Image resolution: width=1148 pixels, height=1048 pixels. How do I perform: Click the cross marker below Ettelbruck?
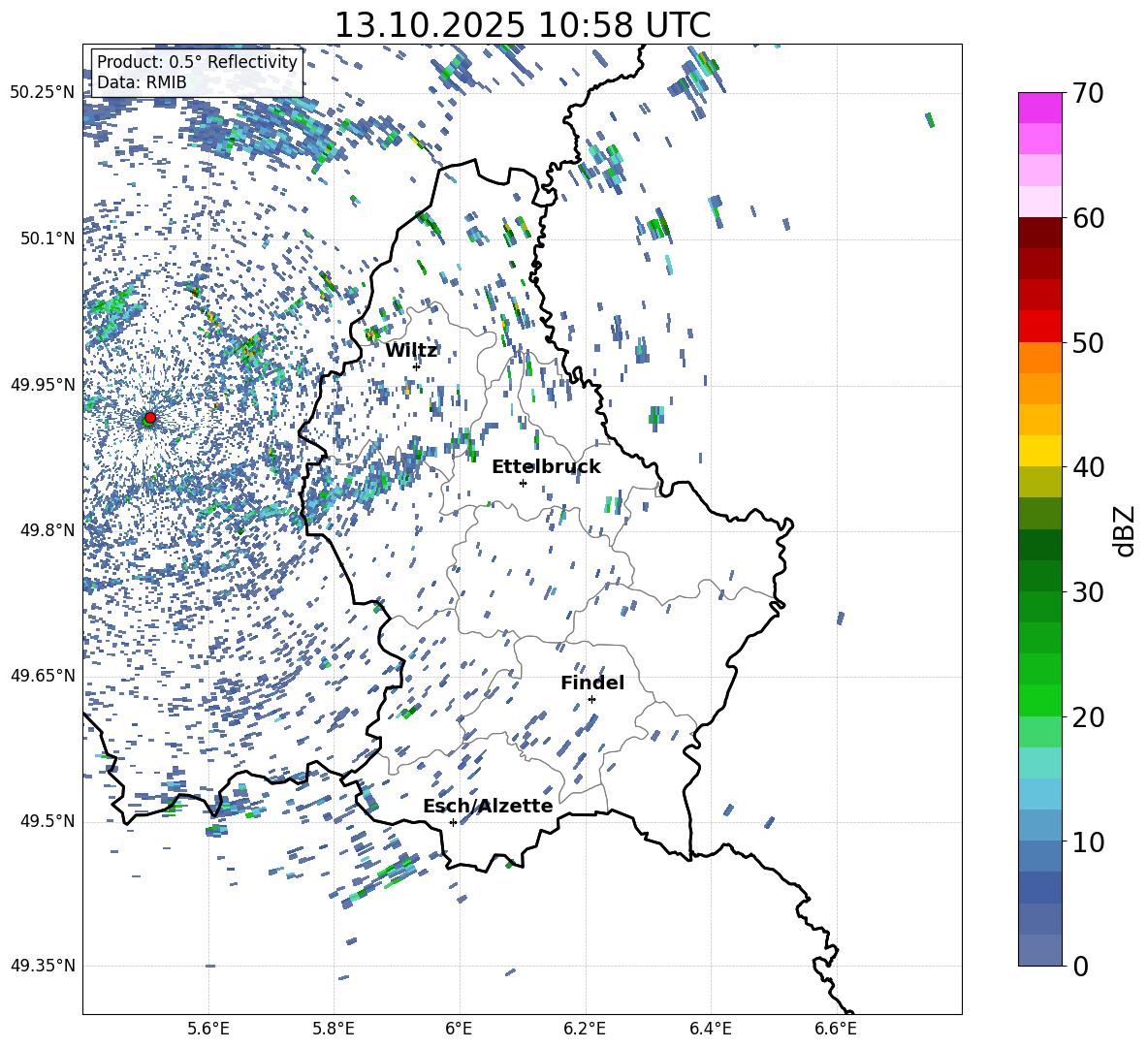point(523,483)
